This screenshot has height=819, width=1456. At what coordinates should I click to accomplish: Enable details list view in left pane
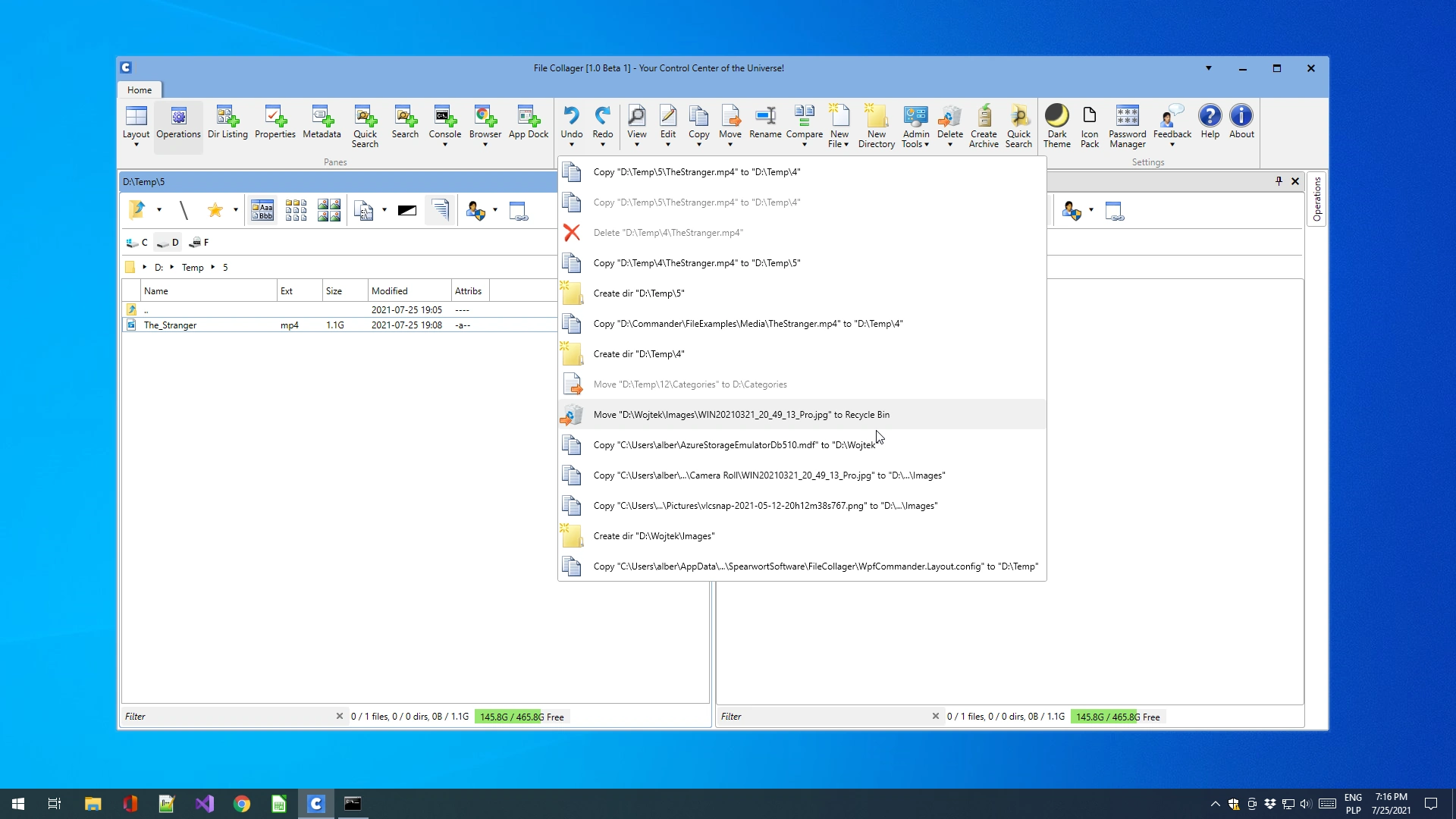pyautogui.click(x=262, y=210)
